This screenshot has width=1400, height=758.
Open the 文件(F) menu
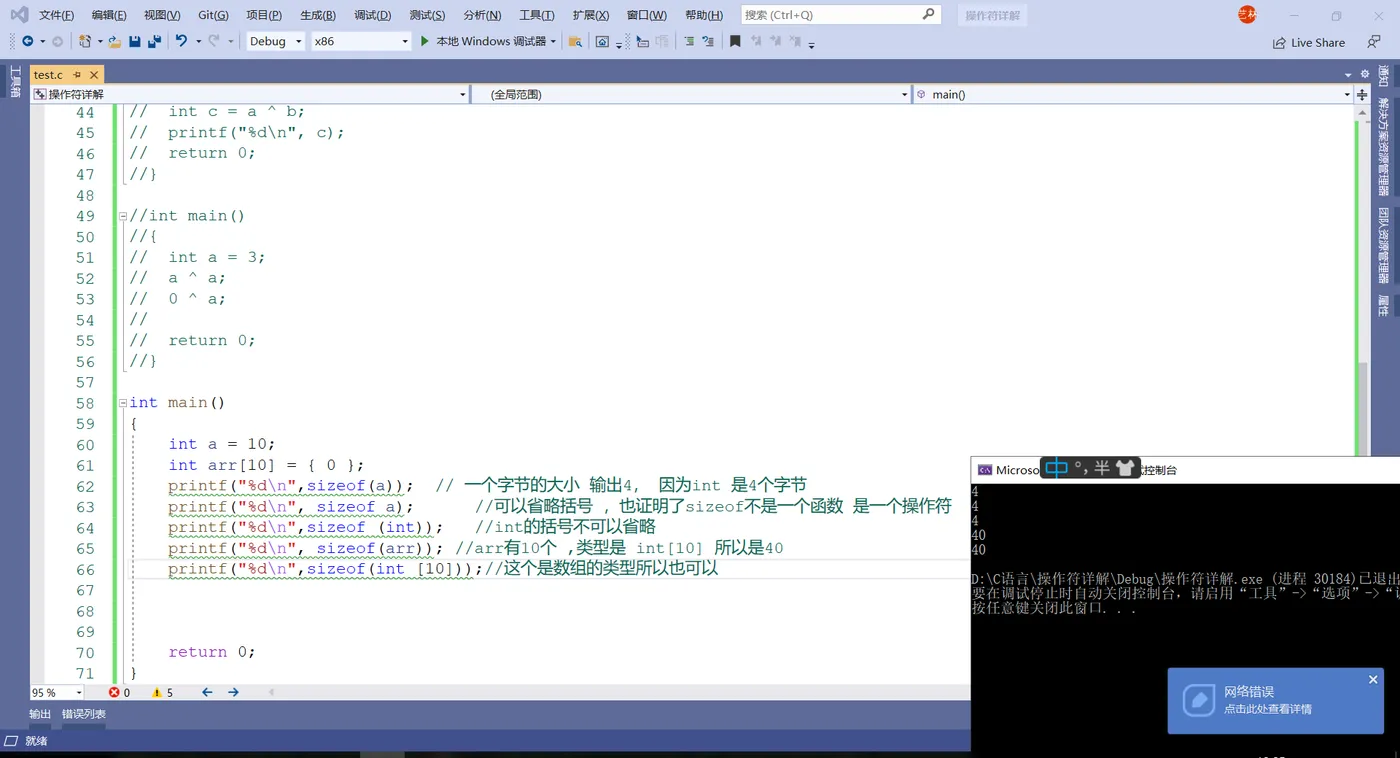(x=56, y=15)
